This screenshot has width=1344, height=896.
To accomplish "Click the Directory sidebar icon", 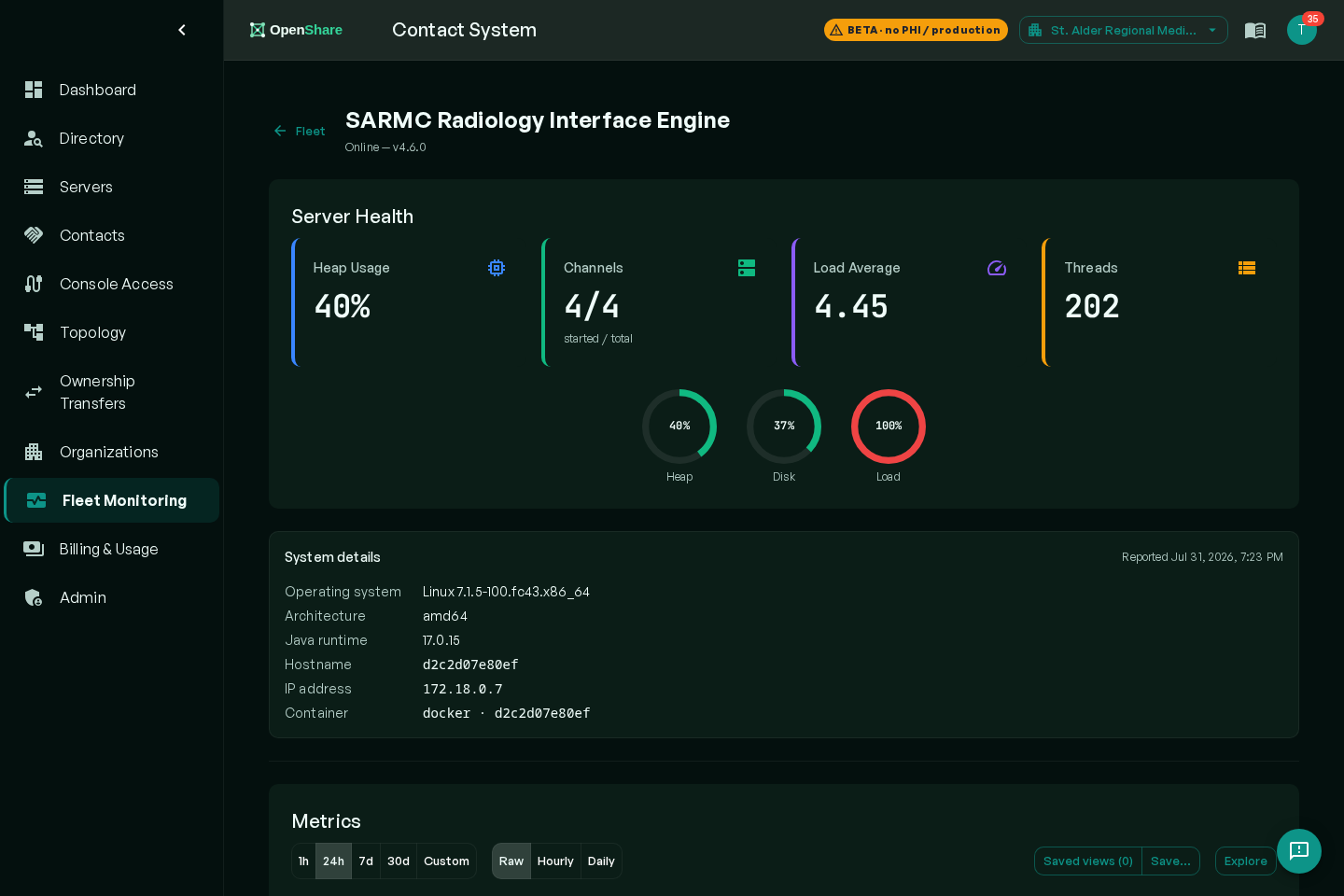I will click(34, 138).
